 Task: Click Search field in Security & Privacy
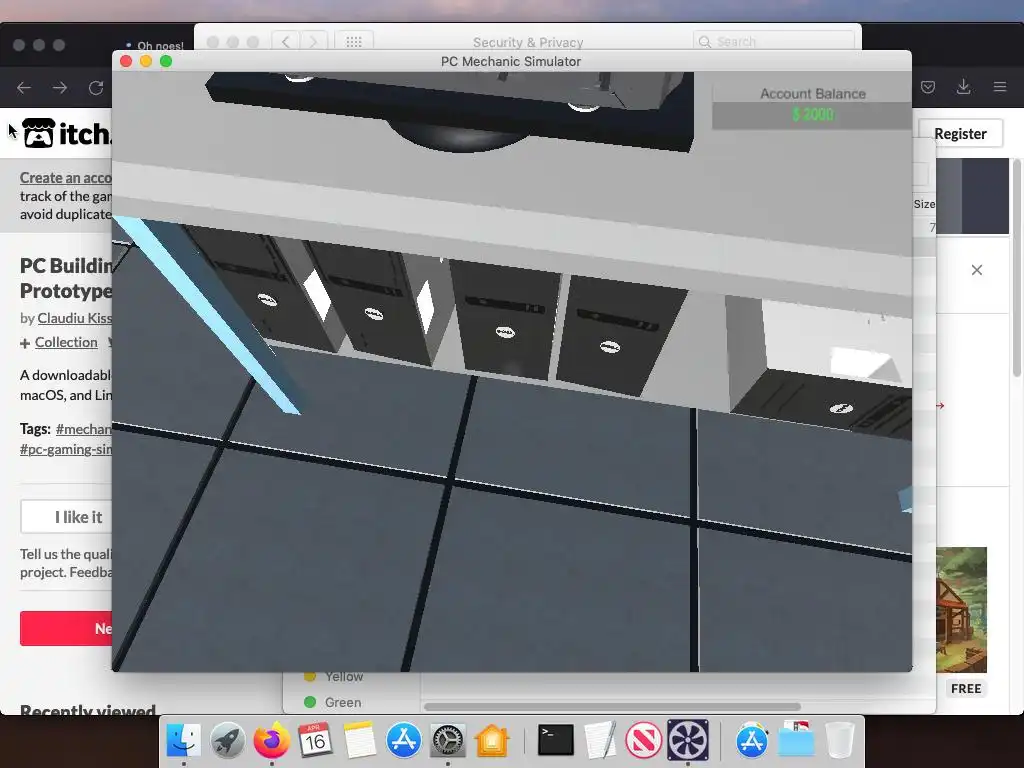[x=773, y=42]
